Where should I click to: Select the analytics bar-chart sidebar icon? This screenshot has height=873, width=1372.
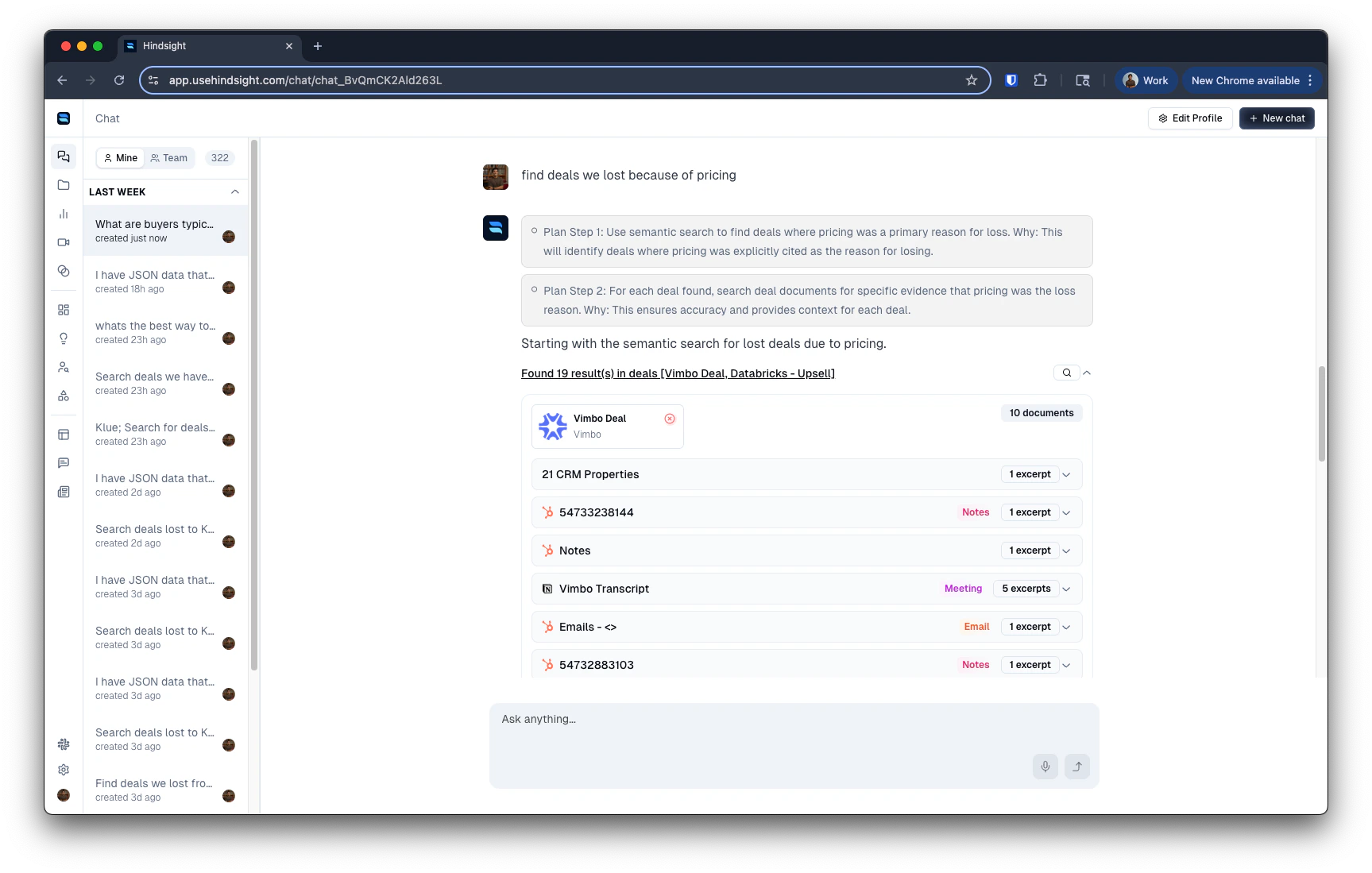(x=64, y=214)
